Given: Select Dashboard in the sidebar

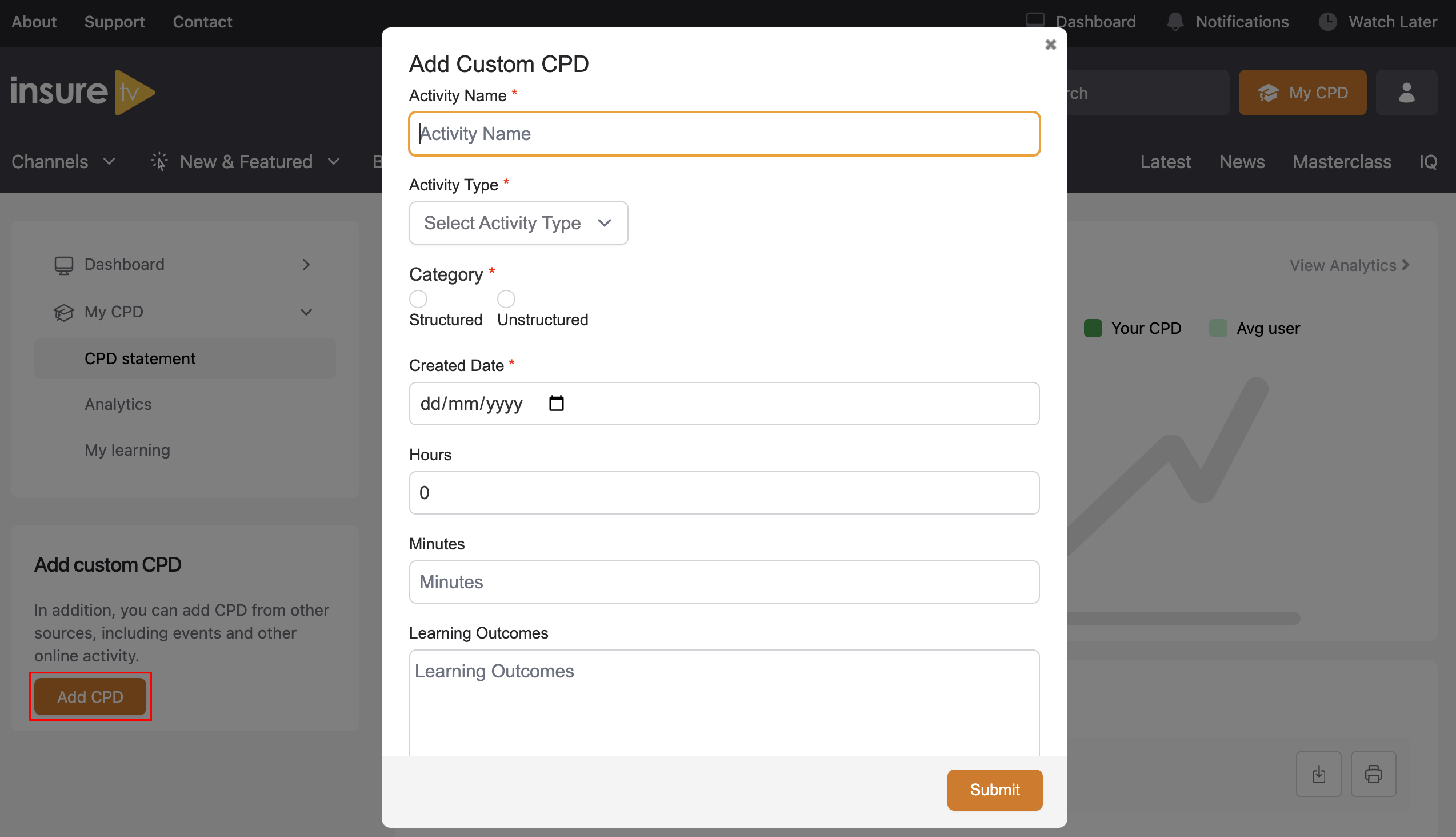Looking at the screenshot, I should pyautogui.click(x=124, y=265).
